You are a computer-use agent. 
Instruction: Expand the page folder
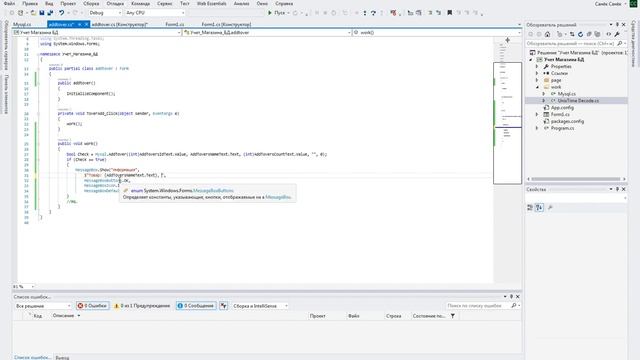click(x=537, y=80)
